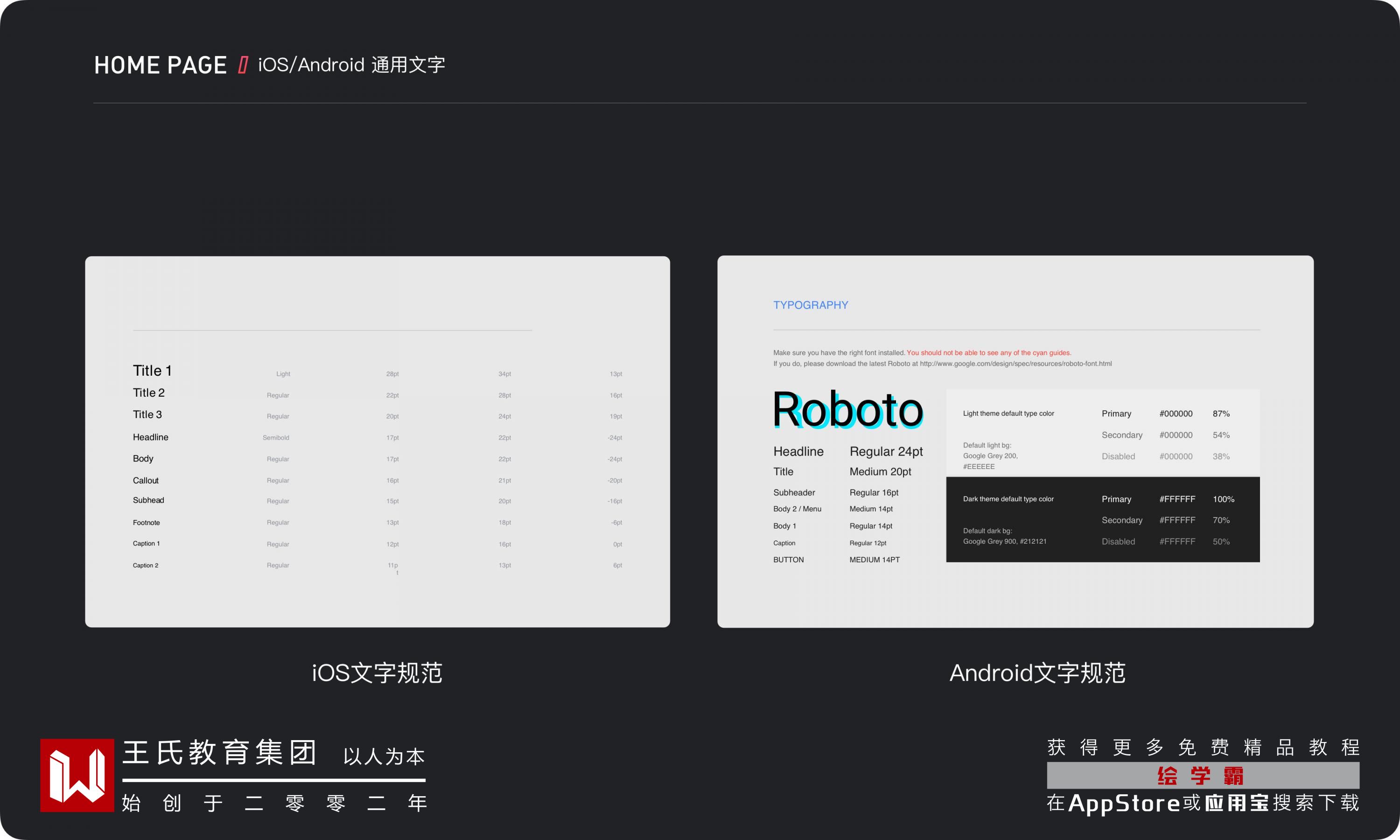Select the Headline label in iOS table

pyautogui.click(x=151, y=437)
